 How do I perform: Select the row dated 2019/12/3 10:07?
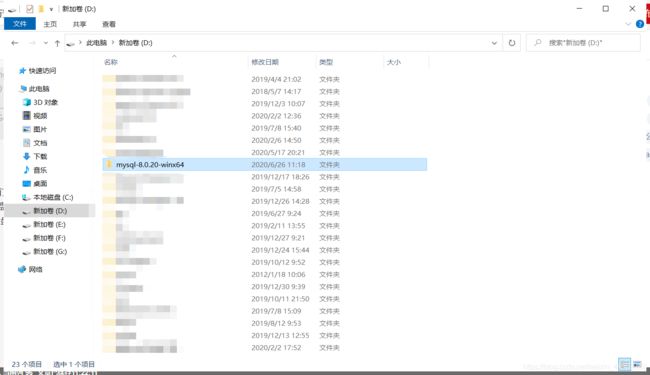coord(265,104)
